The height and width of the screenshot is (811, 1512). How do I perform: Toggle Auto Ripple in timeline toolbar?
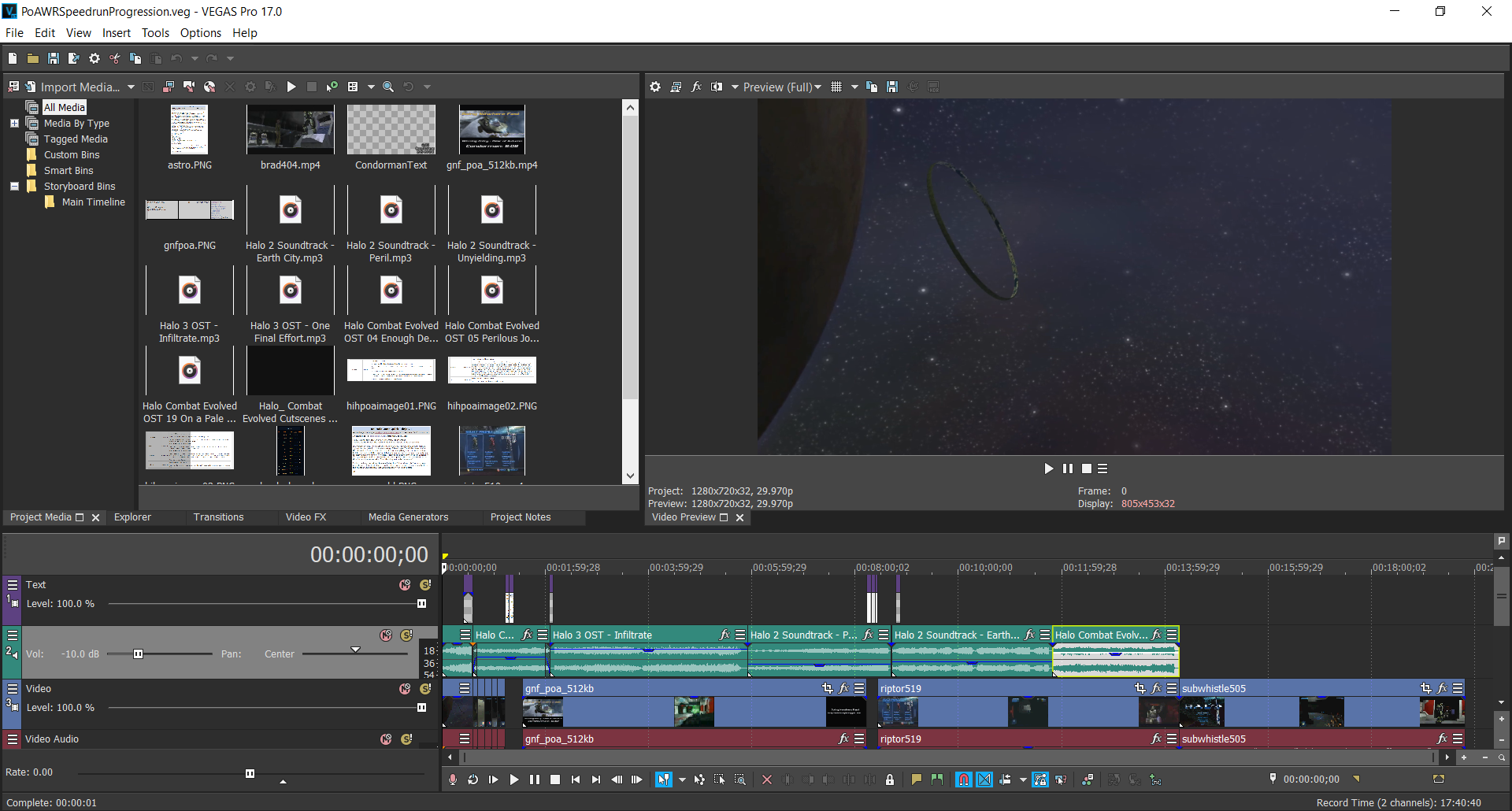coord(1005,780)
